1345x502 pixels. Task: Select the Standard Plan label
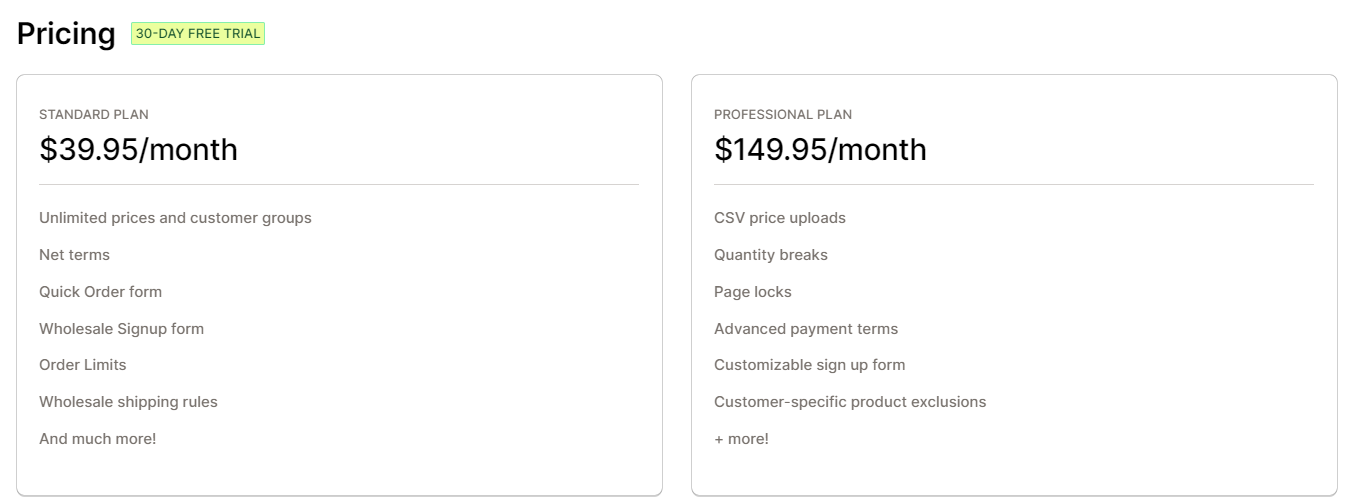click(x=94, y=115)
